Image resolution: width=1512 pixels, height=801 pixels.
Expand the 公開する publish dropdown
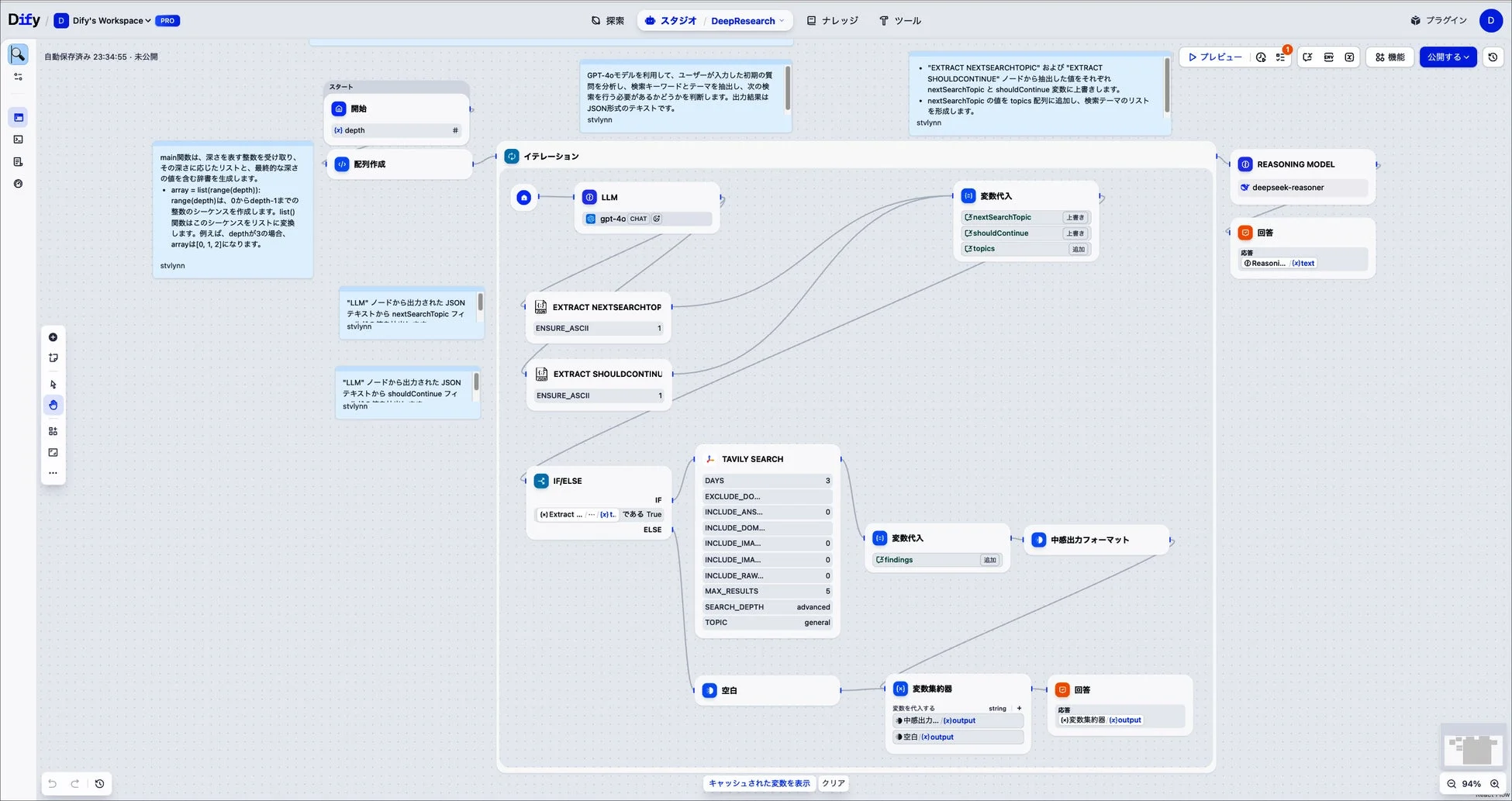coord(1448,57)
